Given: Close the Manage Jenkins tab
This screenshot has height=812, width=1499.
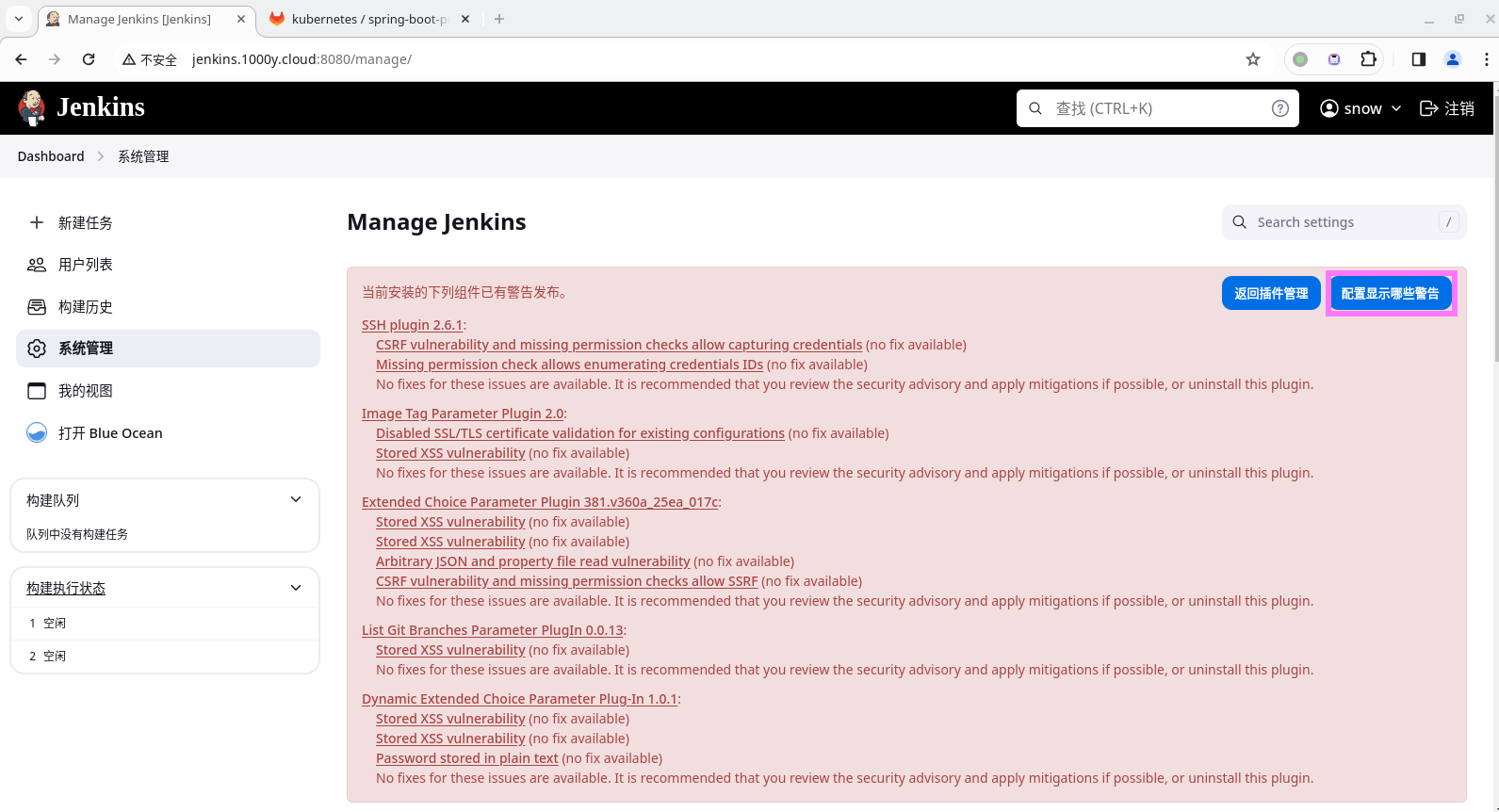Looking at the screenshot, I should 241,19.
